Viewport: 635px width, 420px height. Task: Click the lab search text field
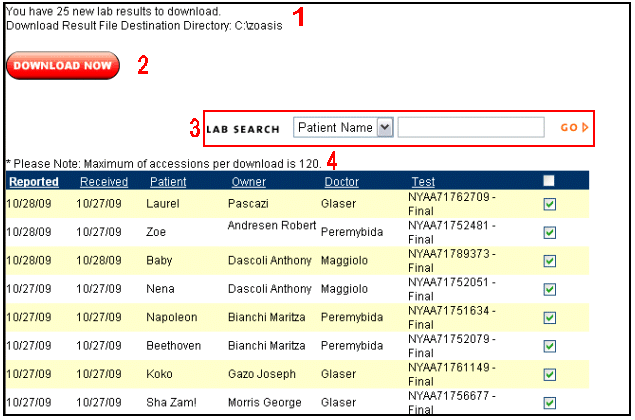pos(471,128)
